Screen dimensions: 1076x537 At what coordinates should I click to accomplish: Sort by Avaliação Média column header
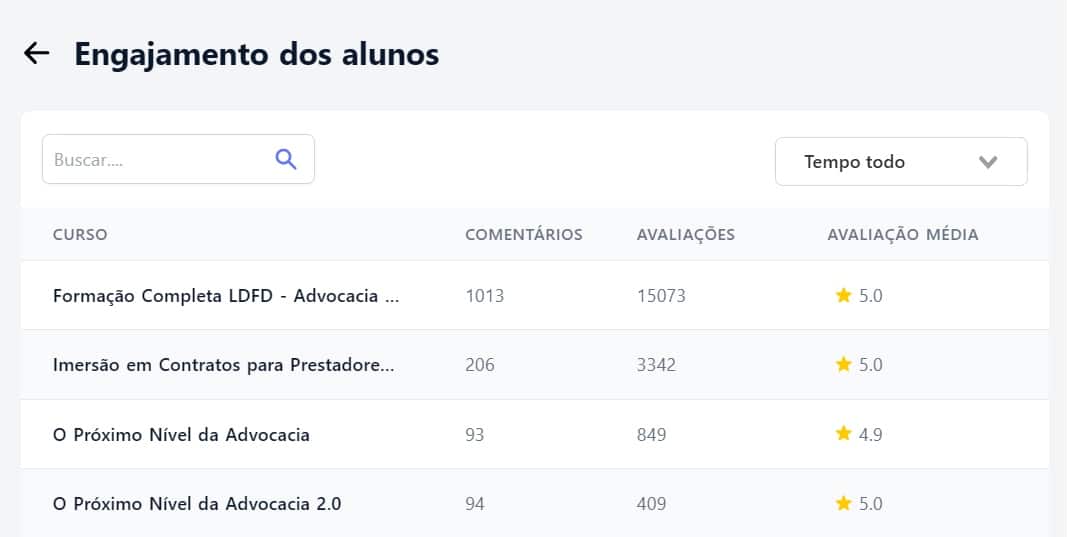point(903,235)
